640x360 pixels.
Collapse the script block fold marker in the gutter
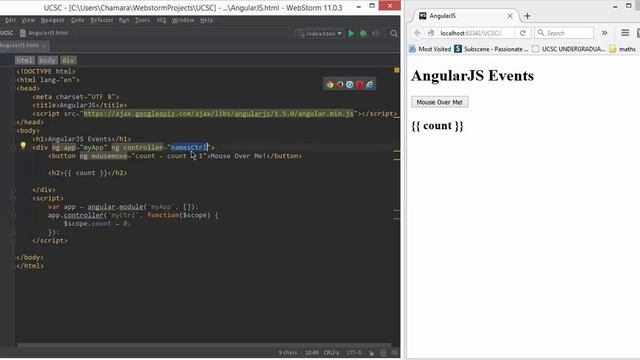tap(13, 198)
